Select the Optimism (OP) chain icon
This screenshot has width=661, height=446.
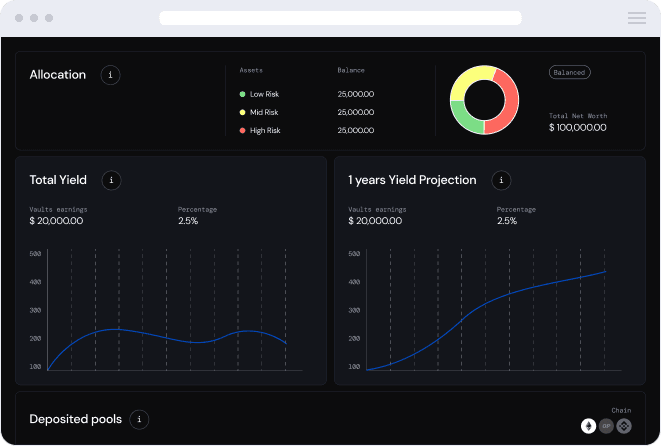point(606,426)
